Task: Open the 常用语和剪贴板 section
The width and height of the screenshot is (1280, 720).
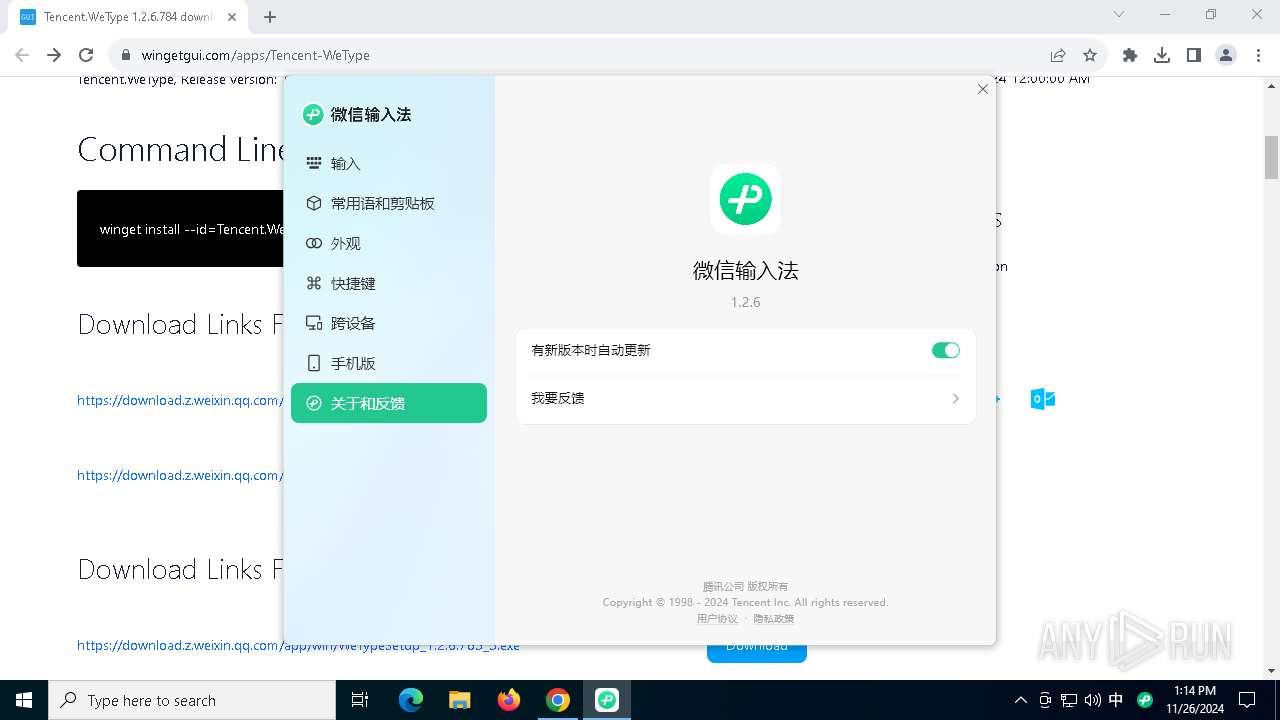Action: pyautogui.click(x=388, y=203)
